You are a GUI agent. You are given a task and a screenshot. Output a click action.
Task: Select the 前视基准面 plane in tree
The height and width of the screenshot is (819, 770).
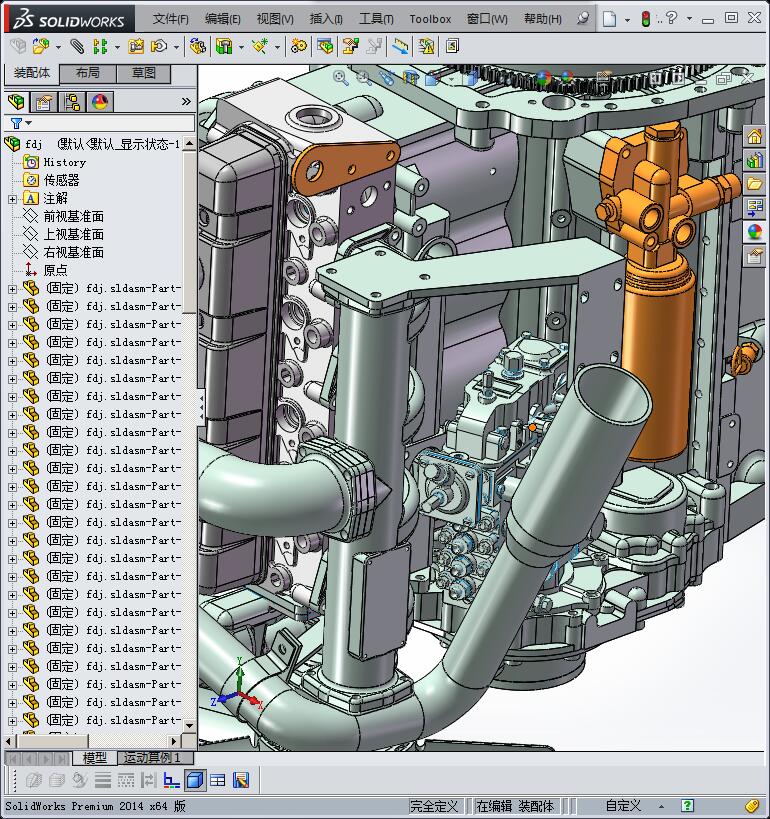pyautogui.click(x=73, y=216)
